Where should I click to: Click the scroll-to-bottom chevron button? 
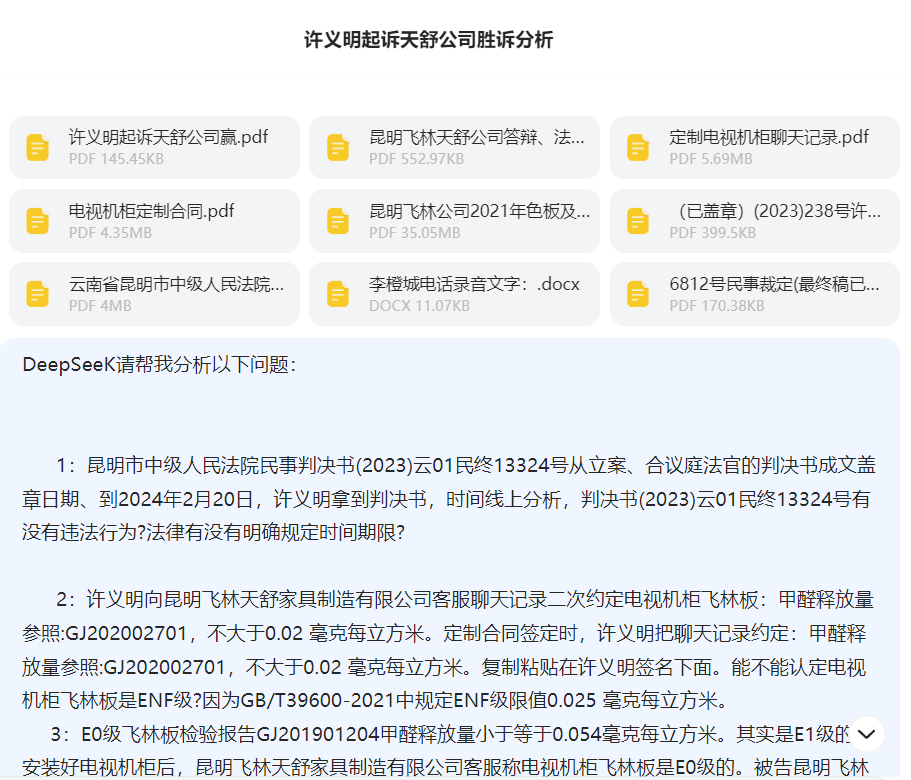point(866,734)
